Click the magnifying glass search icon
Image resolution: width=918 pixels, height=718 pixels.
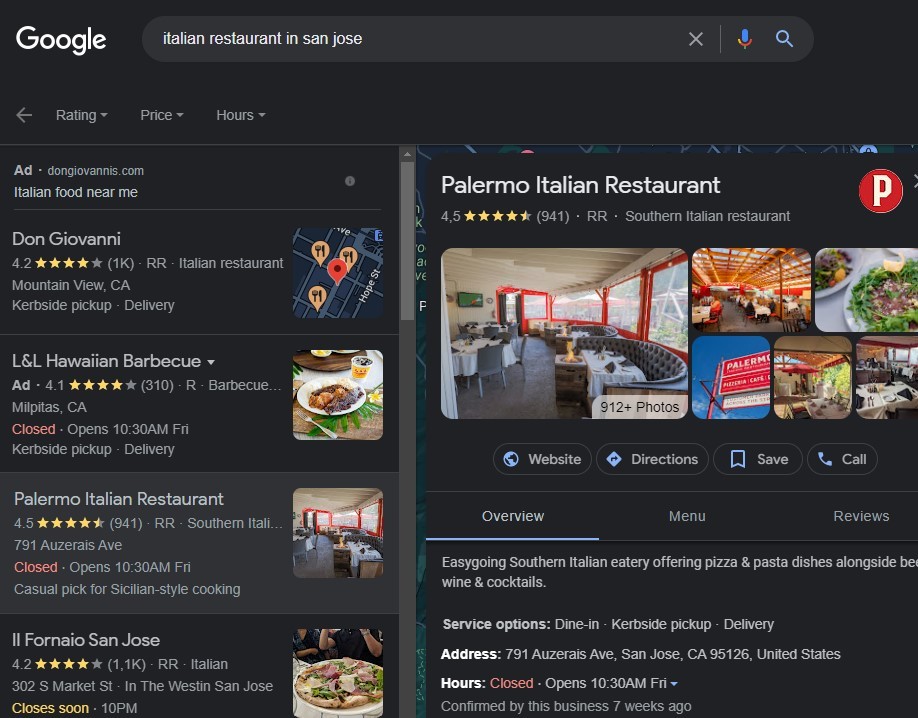click(x=784, y=39)
